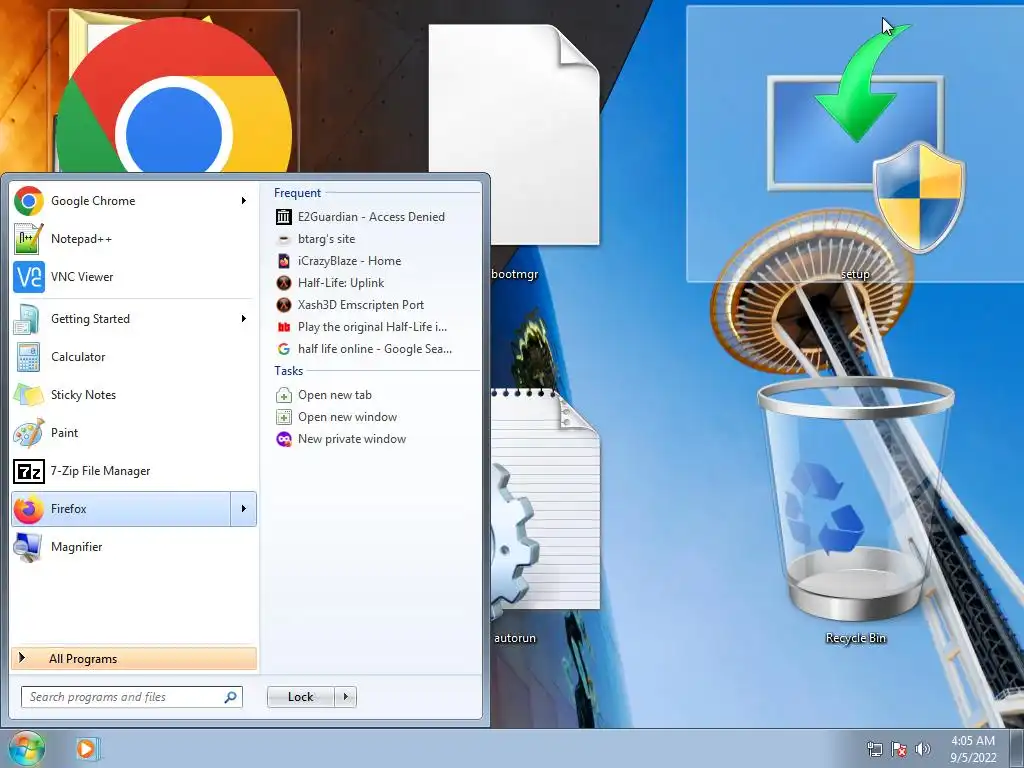Select the setup desktop icon
This screenshot has height=768, width=1024.
[x=855, y=144]
